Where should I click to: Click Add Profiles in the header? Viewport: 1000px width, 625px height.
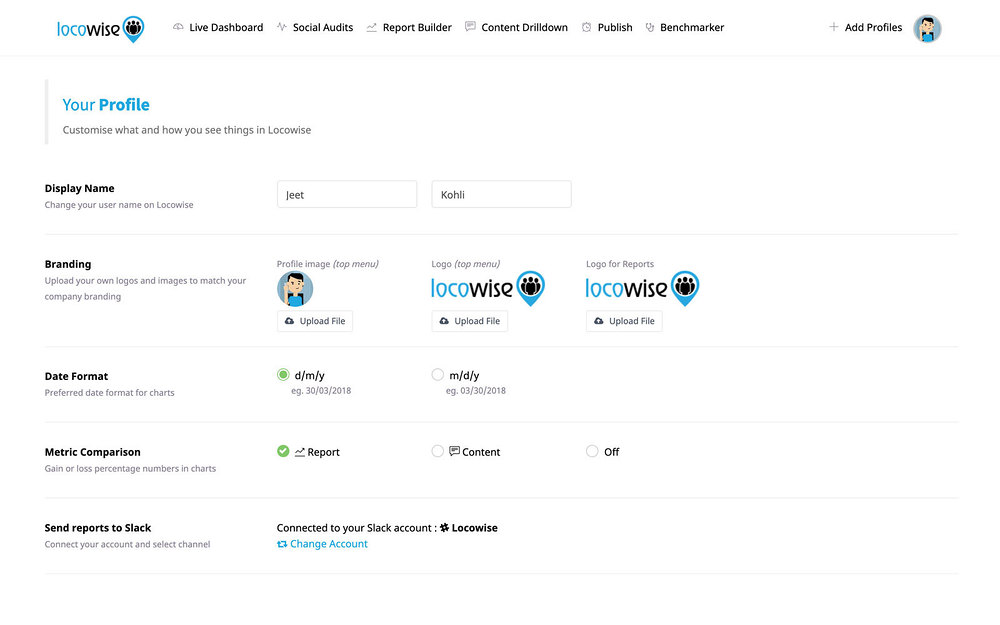click(x=873, y=27)
